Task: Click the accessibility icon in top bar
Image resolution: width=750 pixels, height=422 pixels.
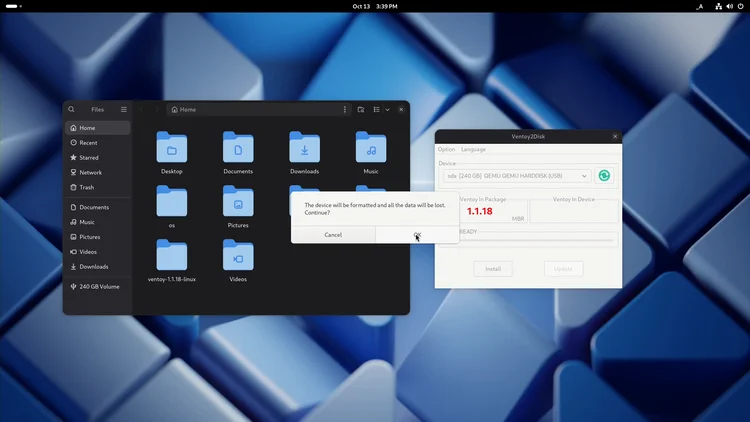Action: click(700, 6)
